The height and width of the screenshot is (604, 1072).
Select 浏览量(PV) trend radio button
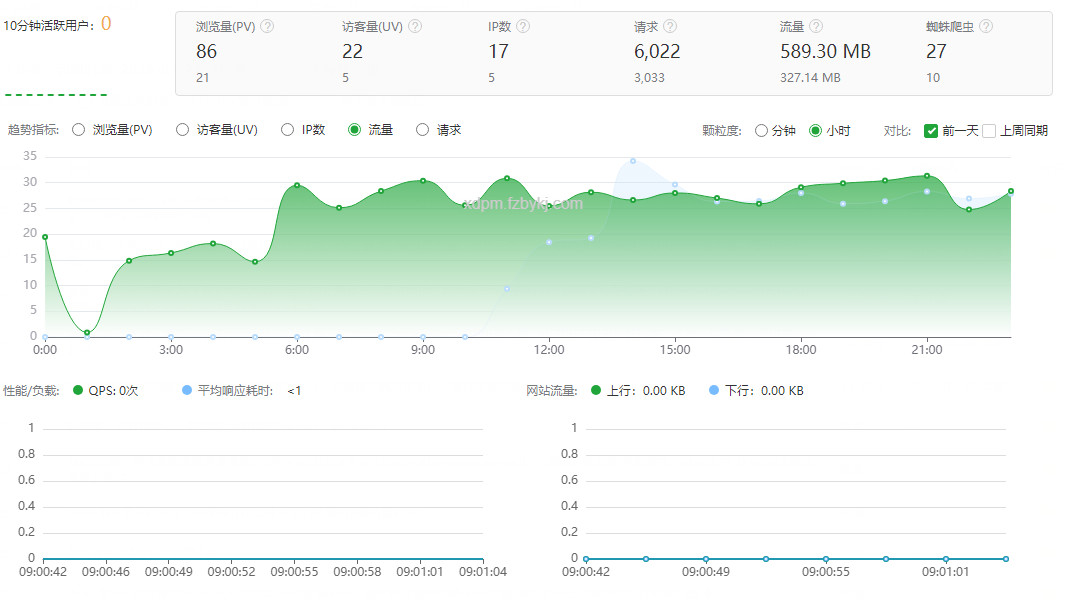(79, 130)
